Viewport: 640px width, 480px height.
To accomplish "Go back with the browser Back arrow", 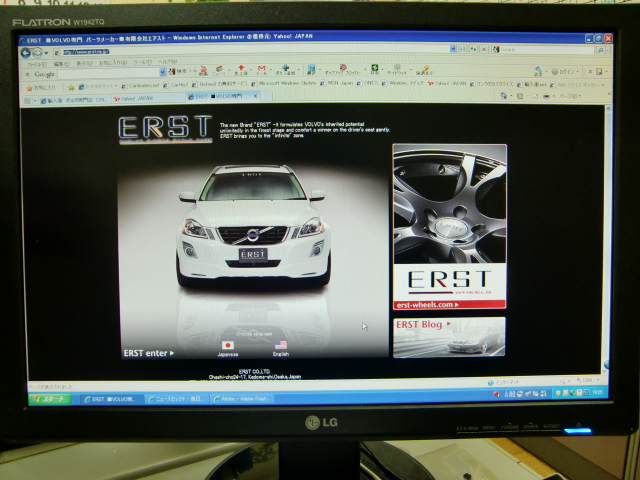I will pyautogui.click(x=26, y=53).
